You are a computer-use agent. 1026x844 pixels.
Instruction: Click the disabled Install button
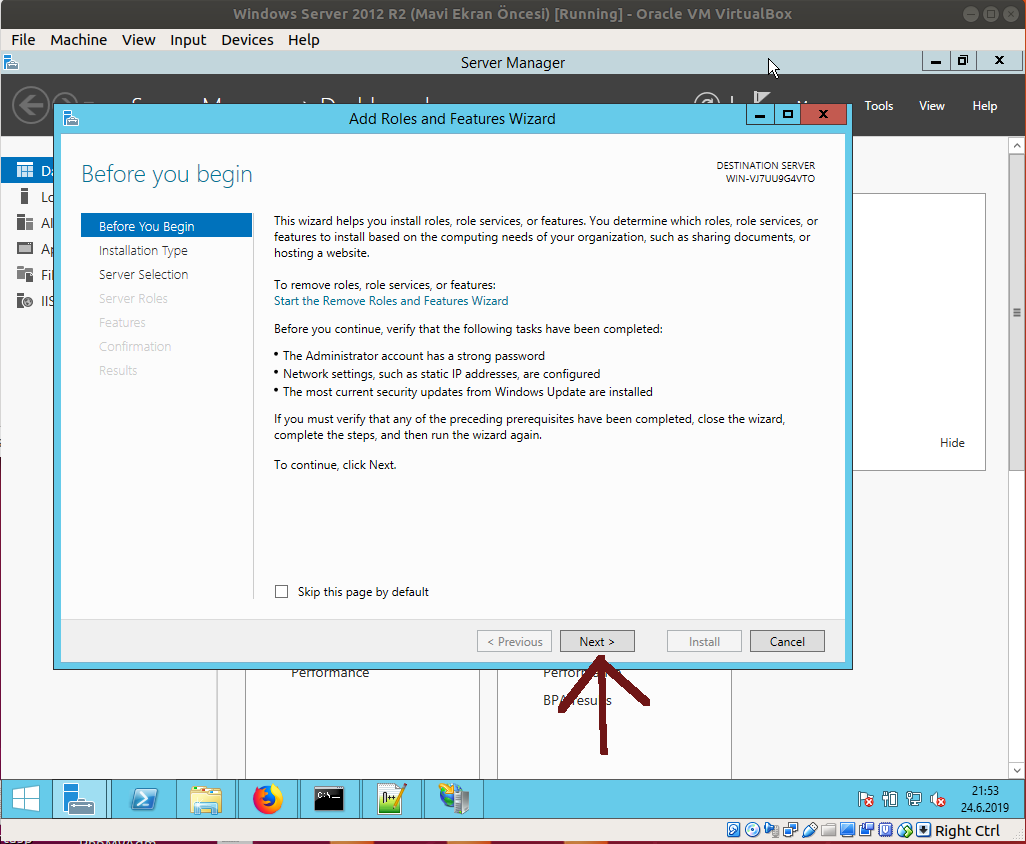704,641
